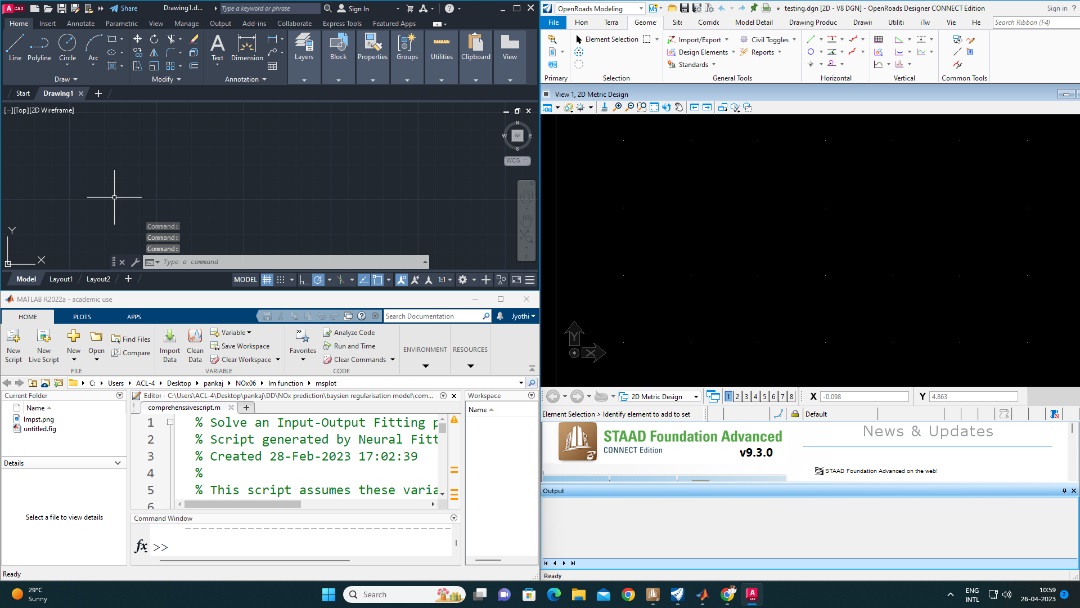Image resolution: width=1080 pixels, height=608 pixels.
Task: Select the Arc tool in AutoCAD
Action: [93, 48]
